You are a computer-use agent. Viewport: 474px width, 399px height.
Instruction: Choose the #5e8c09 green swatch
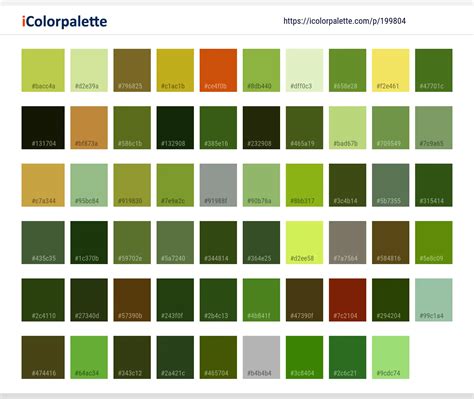434,242
